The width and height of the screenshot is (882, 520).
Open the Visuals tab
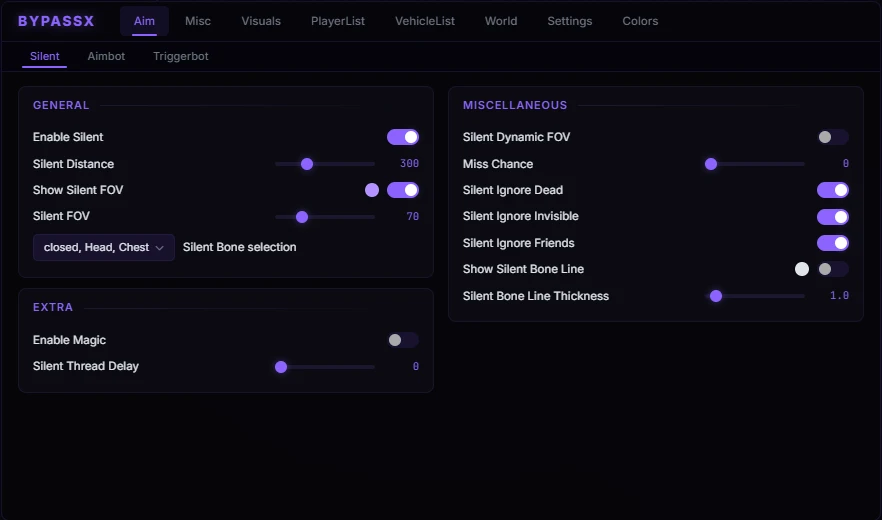pyautogui.click(x=261, y=21)
